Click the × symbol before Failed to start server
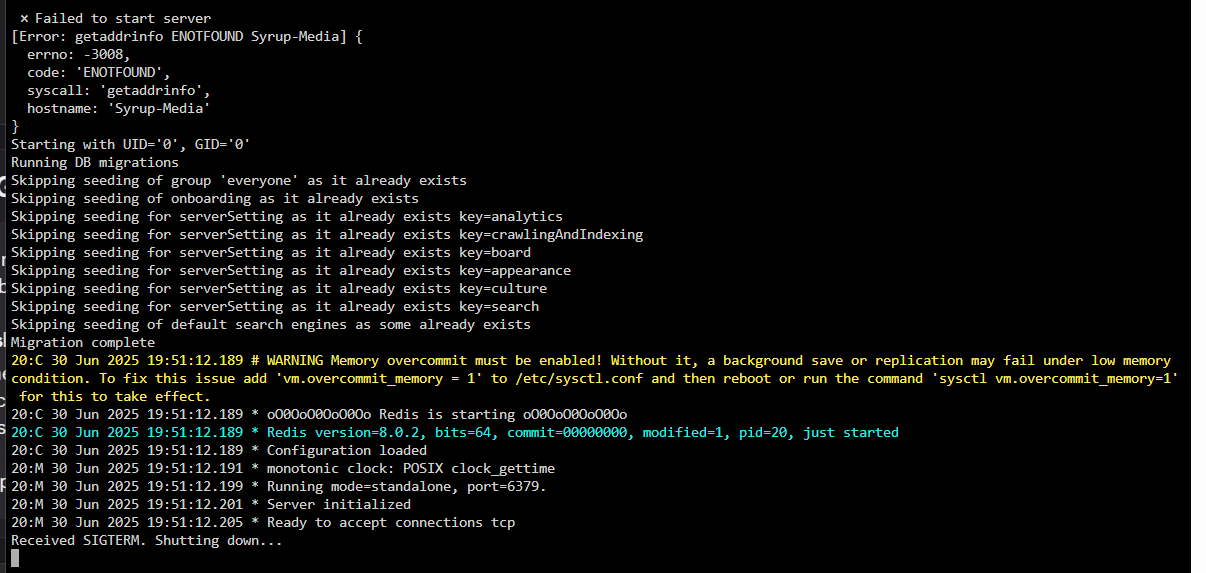 tap(24, 19)
